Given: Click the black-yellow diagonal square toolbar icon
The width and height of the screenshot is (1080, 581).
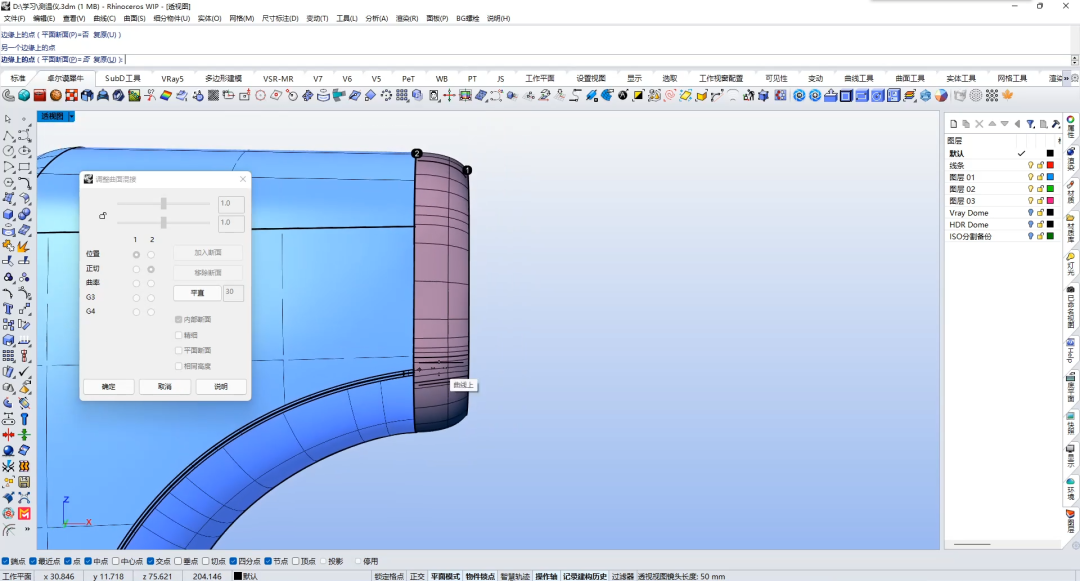Looking at the screenshot, I should [638, 96].
